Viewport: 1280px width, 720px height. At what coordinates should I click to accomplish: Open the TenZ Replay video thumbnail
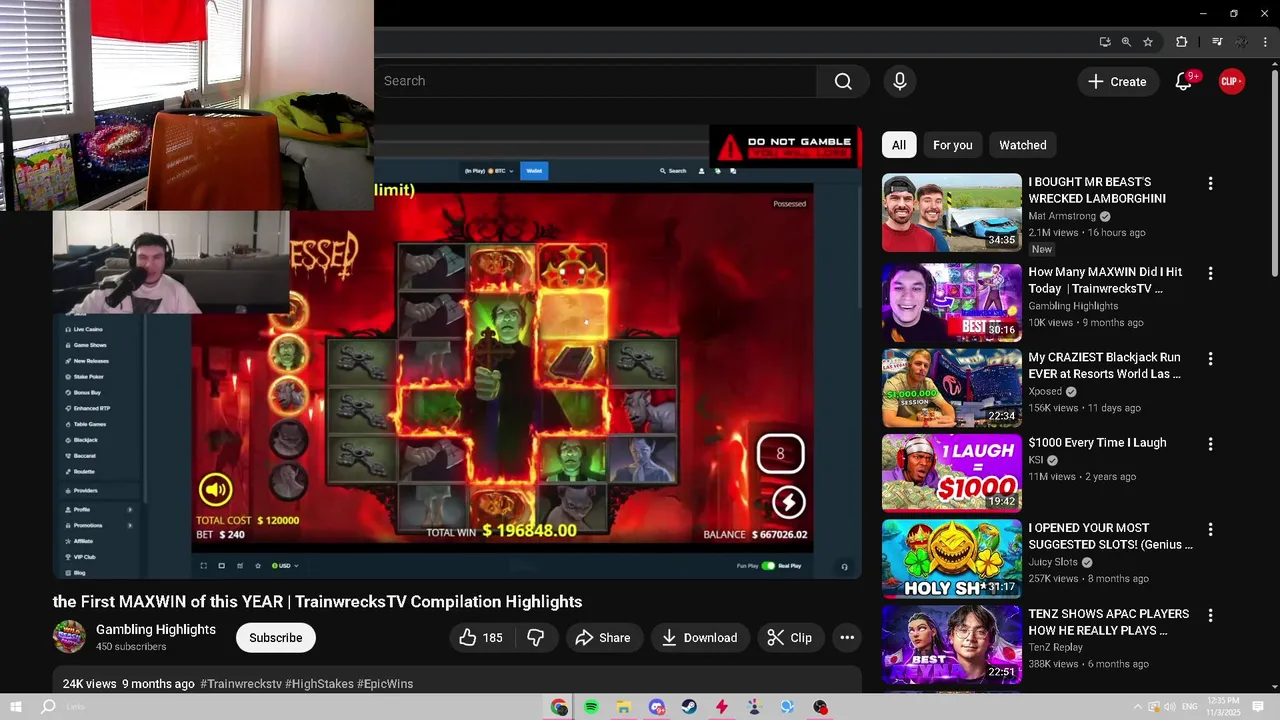(952, 644)
